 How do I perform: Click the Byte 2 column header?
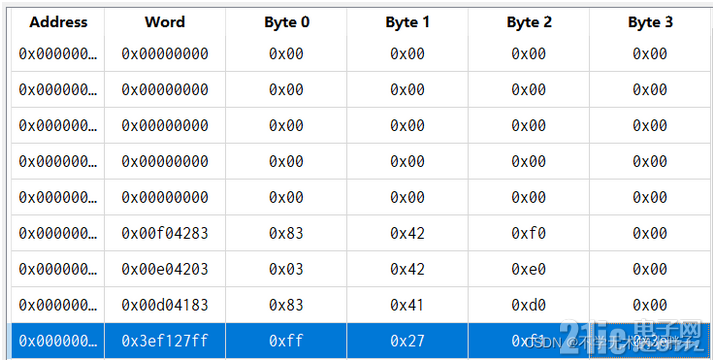click(x=529, y=22)
